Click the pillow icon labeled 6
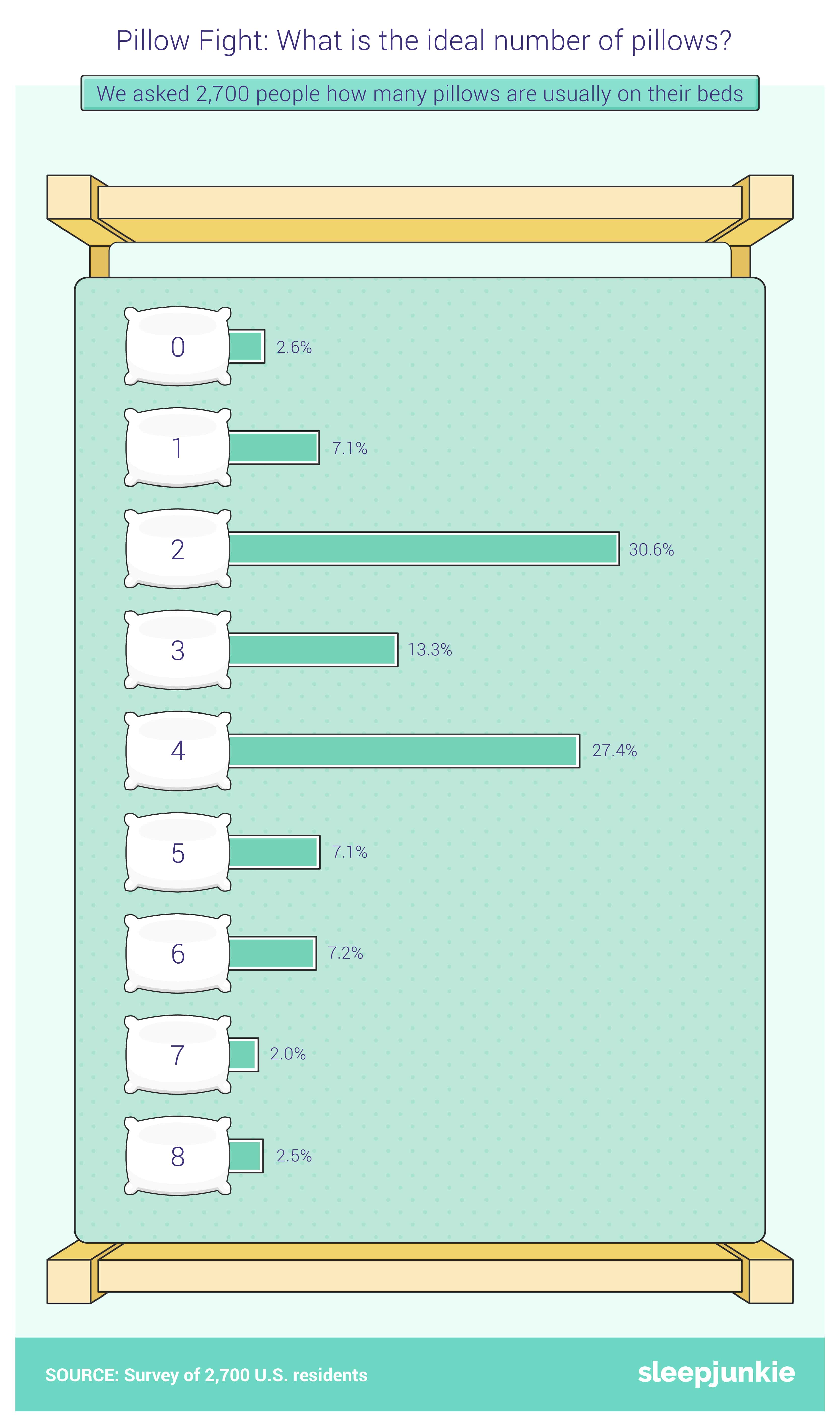Screen dimensions: 840x1426 [177, 954]
